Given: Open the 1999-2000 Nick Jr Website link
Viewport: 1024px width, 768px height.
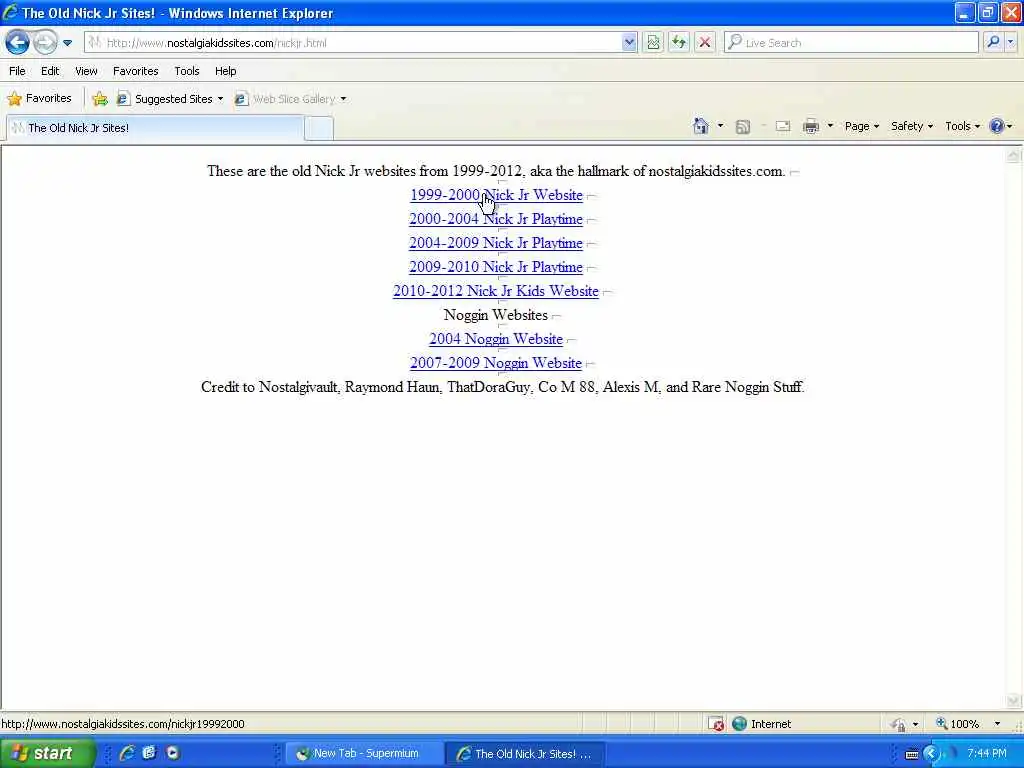Looking at the screenshot, I should click(x=496, y=195).
